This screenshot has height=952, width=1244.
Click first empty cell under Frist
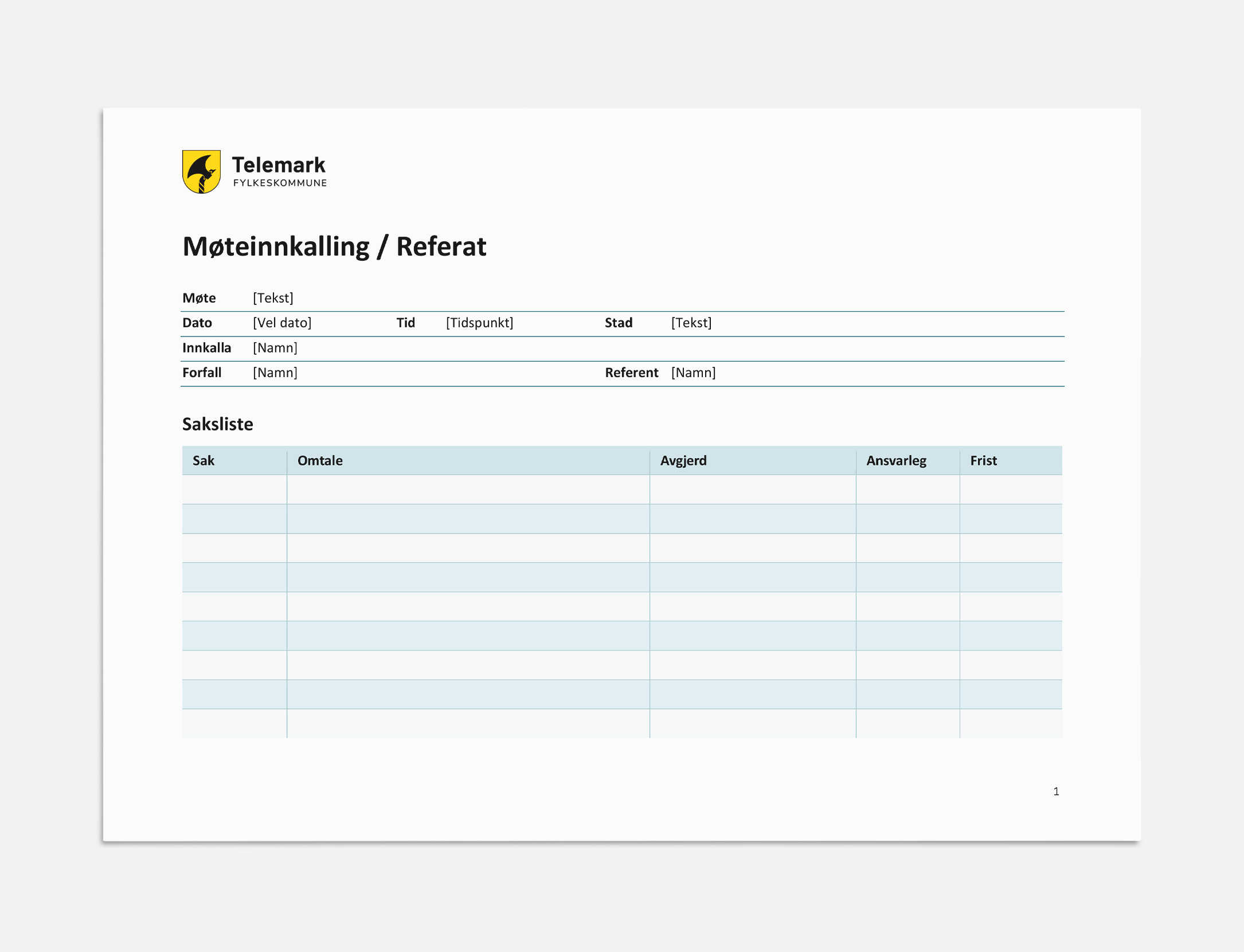1010,489
